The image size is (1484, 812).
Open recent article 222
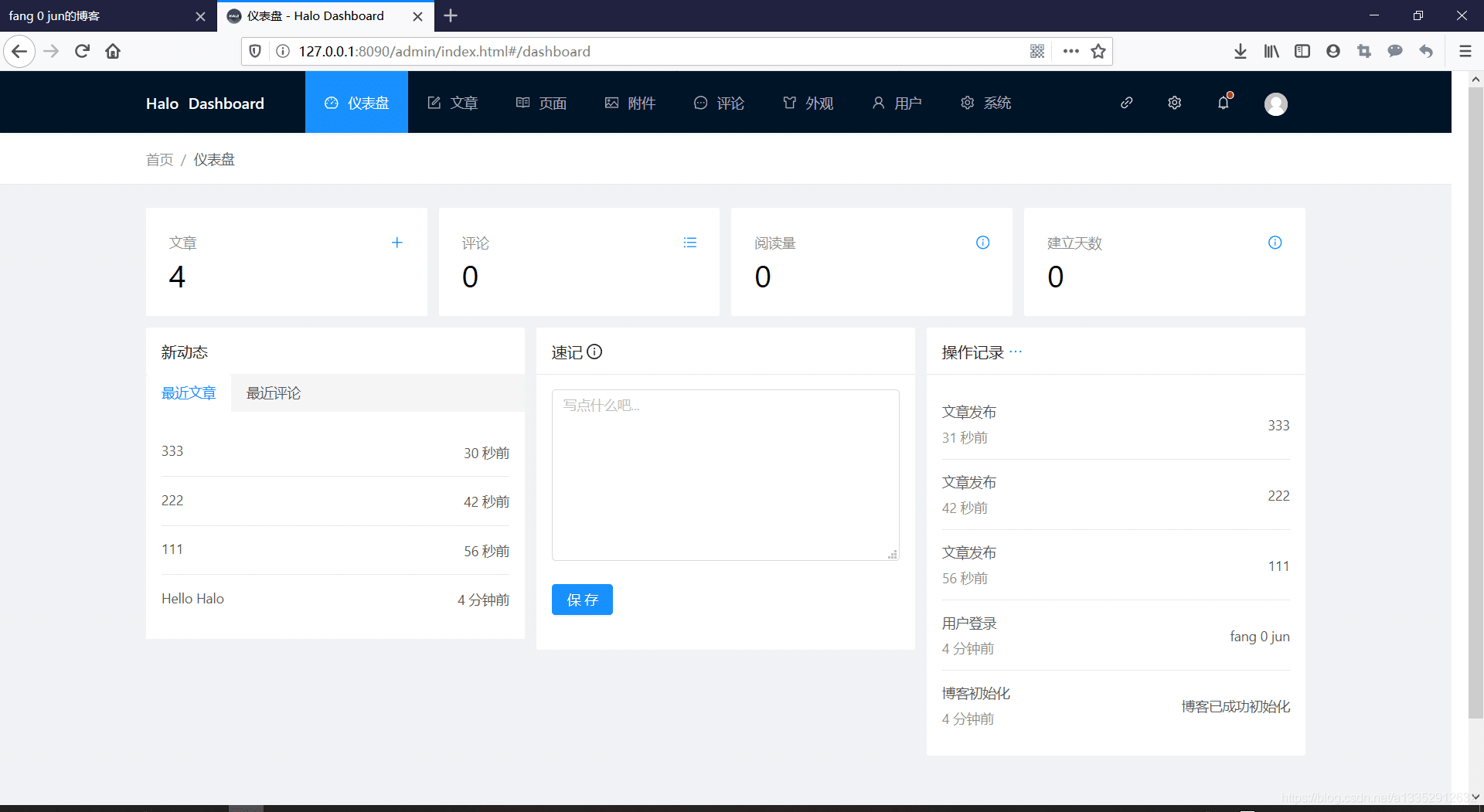pyautogui.click(x=172, y=501)
